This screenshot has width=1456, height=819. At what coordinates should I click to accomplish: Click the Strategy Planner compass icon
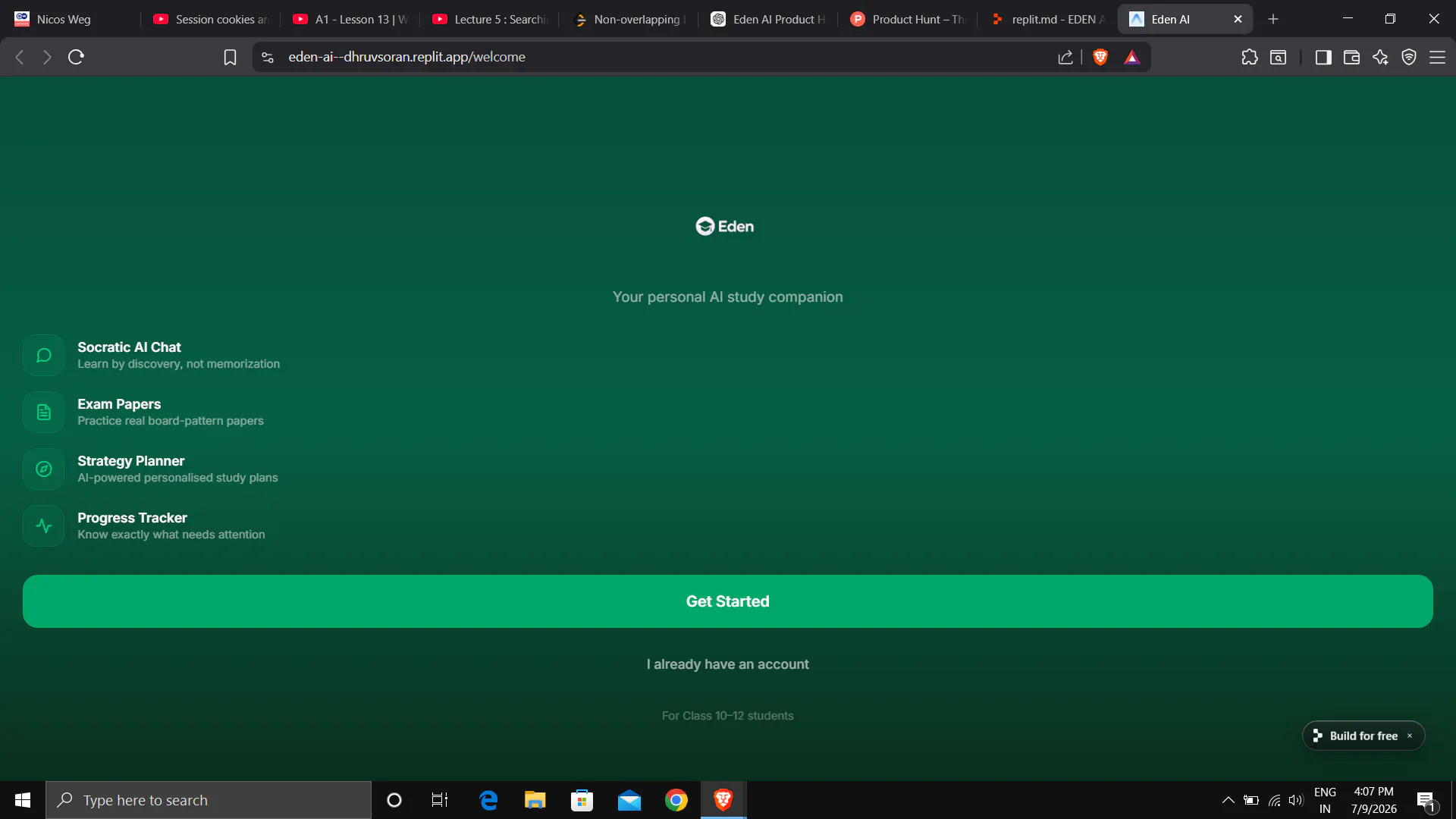point(44,469)
